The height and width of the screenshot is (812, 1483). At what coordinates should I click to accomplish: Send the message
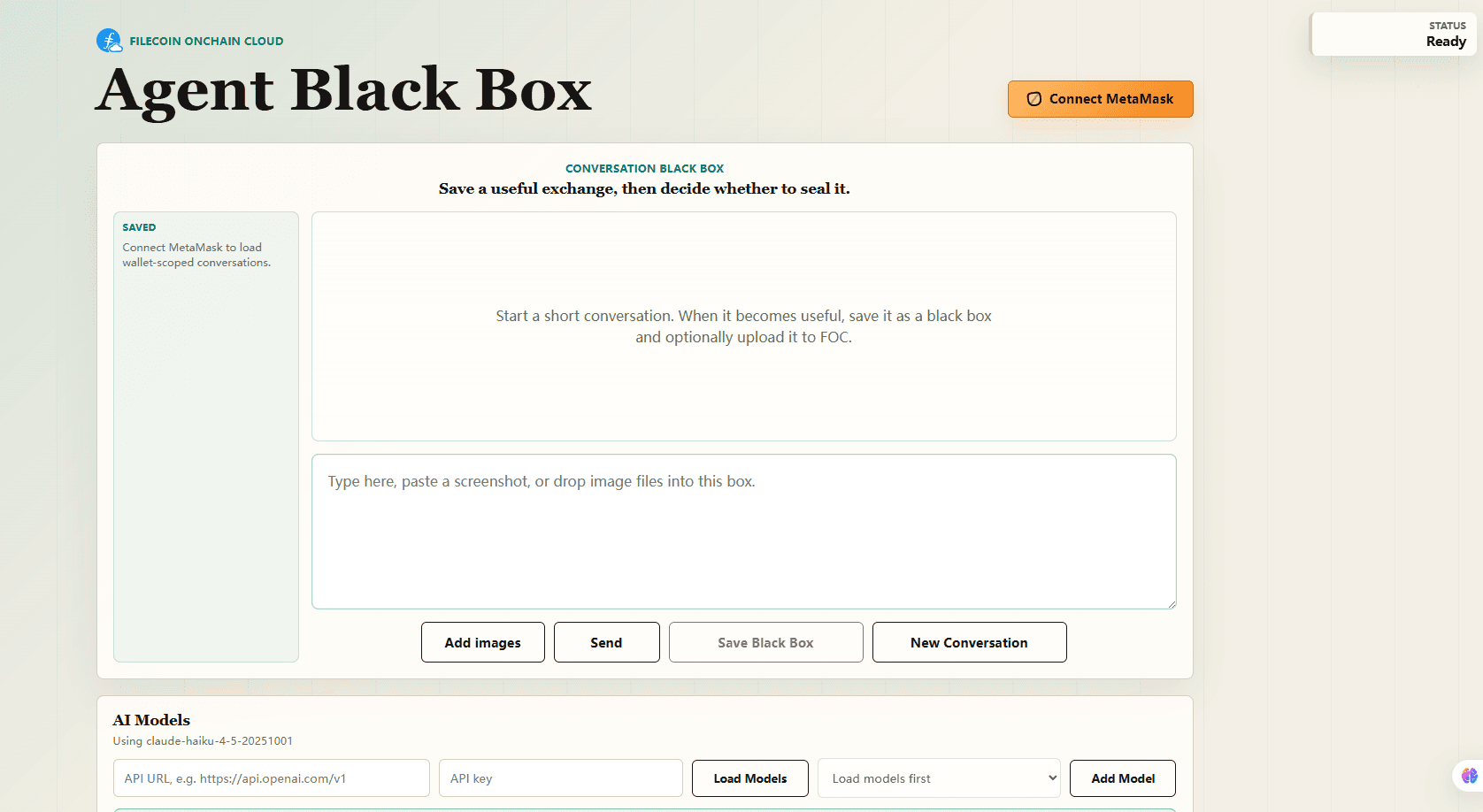click(x=606, y=642)
